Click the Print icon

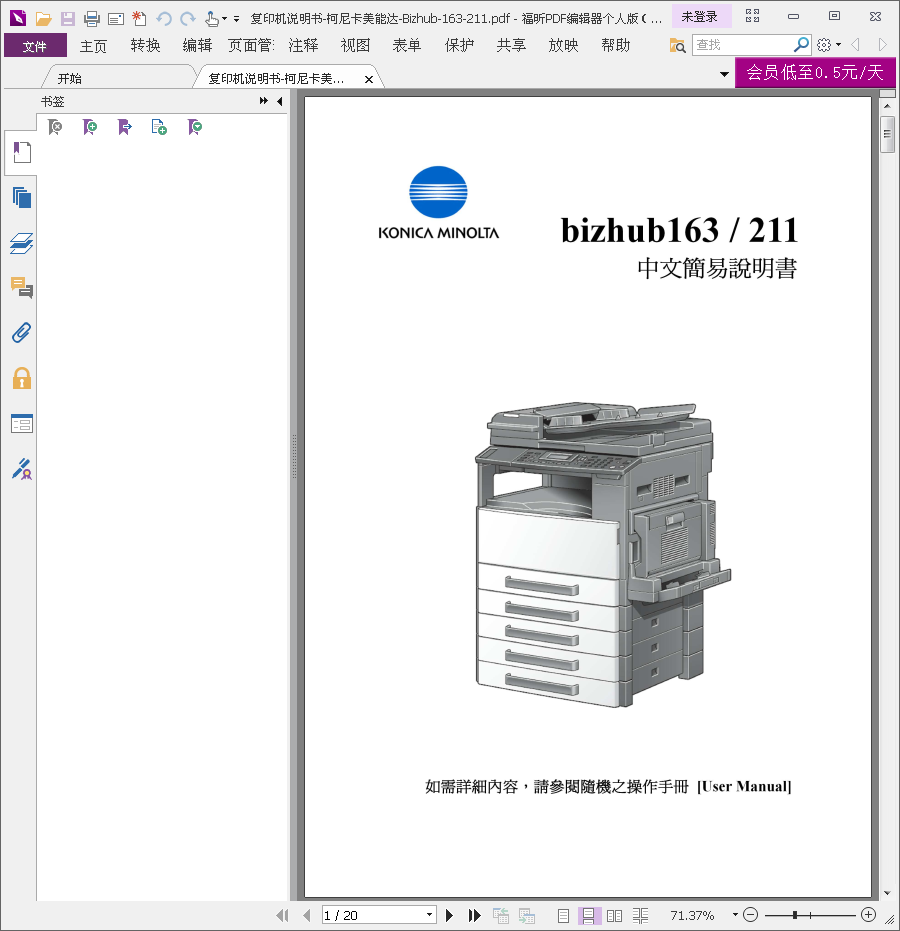tap(92, 19)
